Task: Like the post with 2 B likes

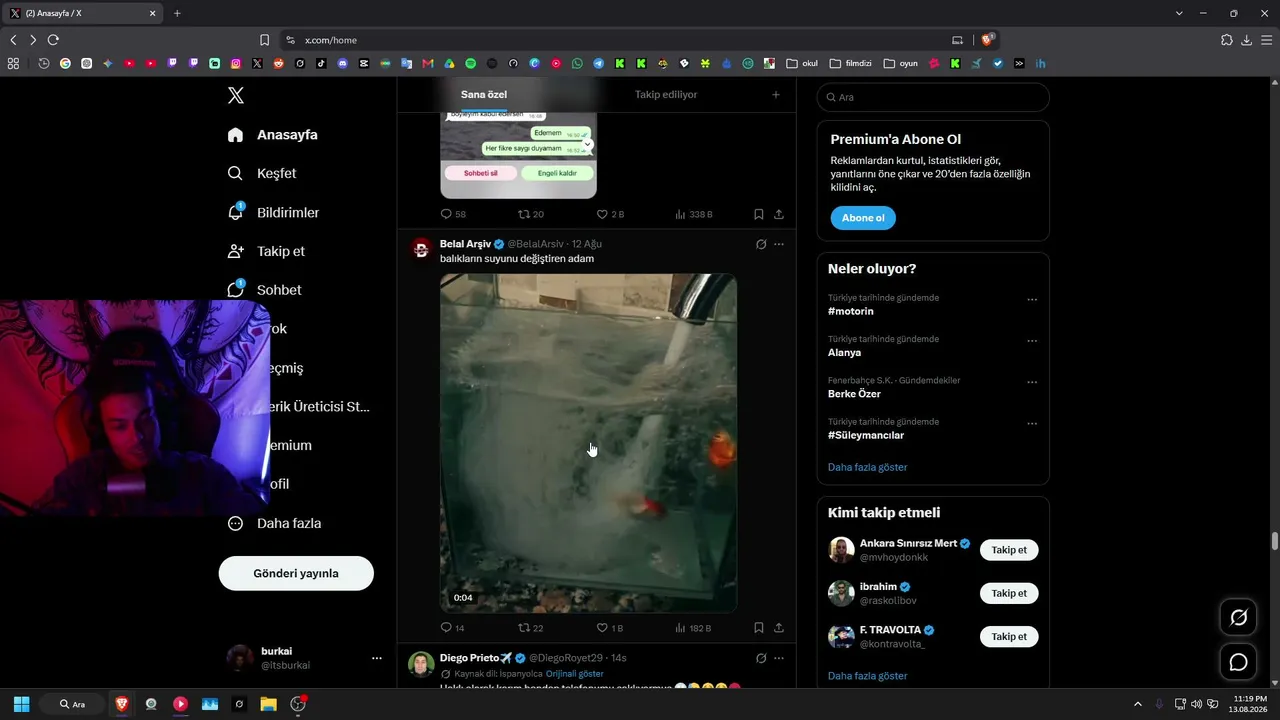Action: (x=610, y=214)
